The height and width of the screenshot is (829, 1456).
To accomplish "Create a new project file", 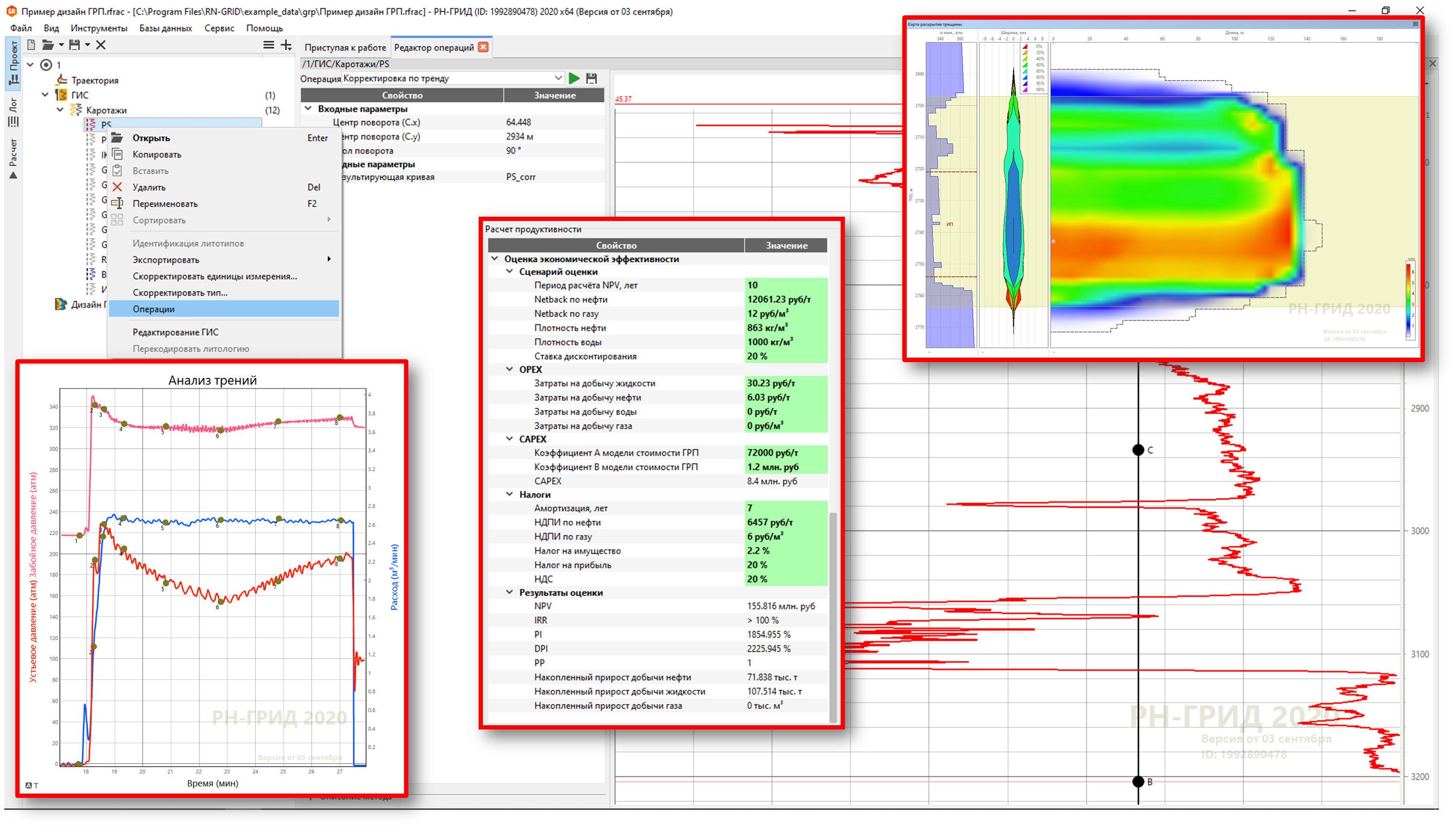I will click(31, 44).
